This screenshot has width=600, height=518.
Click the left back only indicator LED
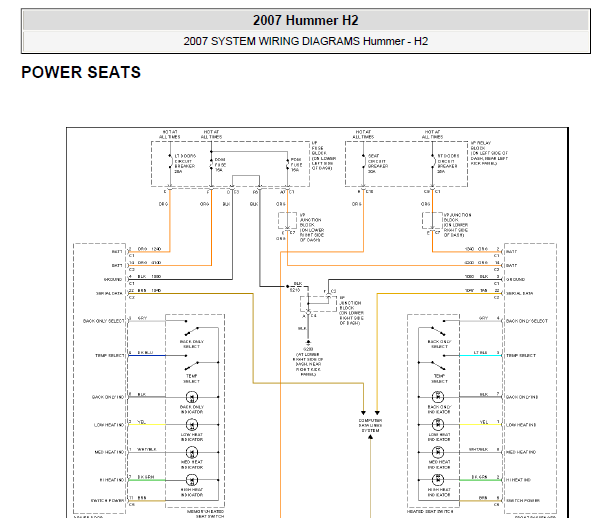click(192, 397)
